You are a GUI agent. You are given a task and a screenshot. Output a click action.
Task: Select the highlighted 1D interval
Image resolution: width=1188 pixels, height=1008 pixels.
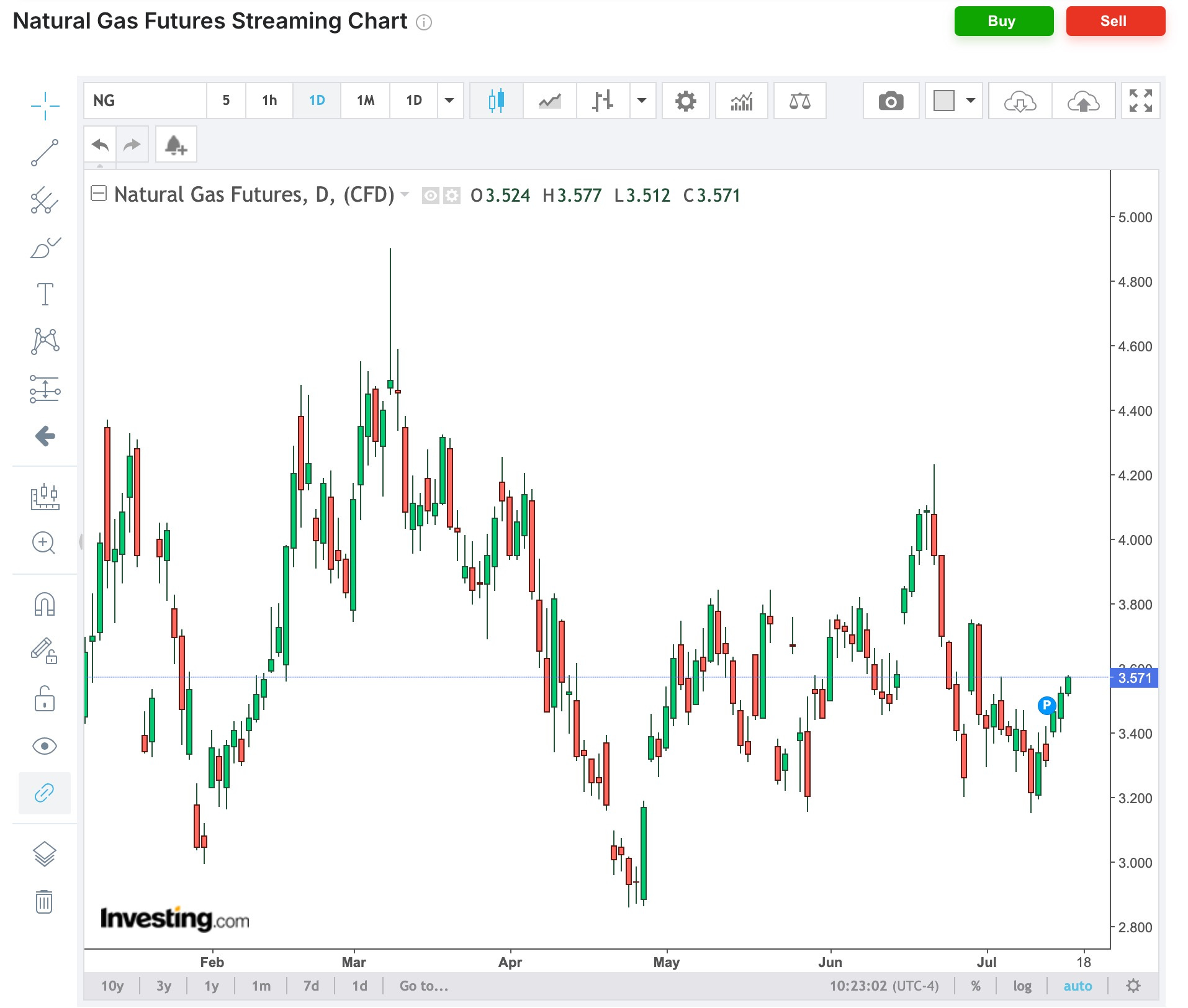(x=317, y=101)
